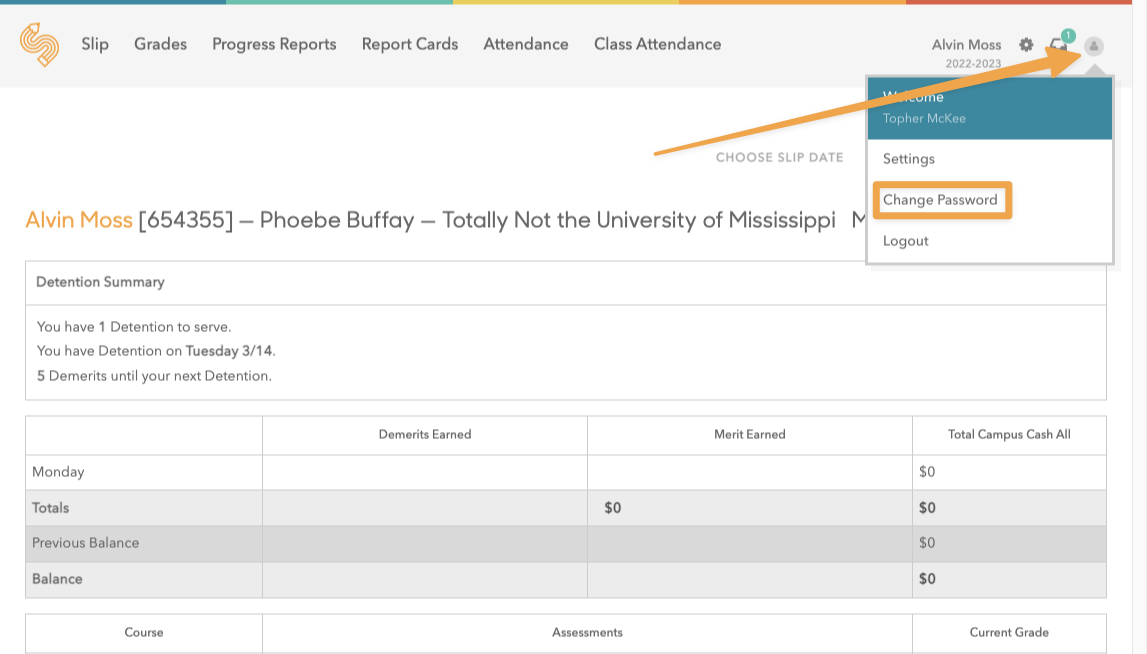Click the green notification badge

coord(1068,36)
